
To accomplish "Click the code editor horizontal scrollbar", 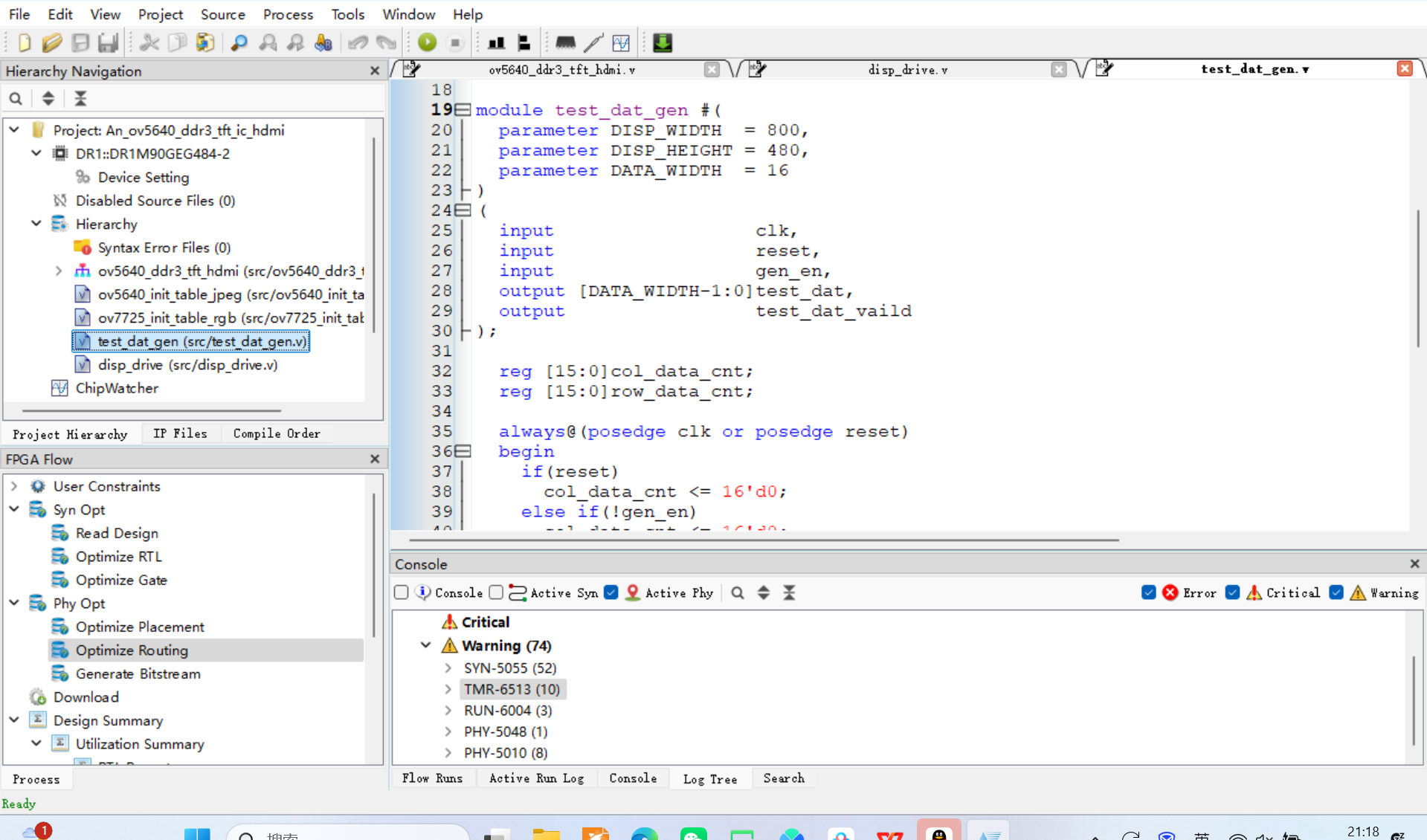I will tap(763, 540).
